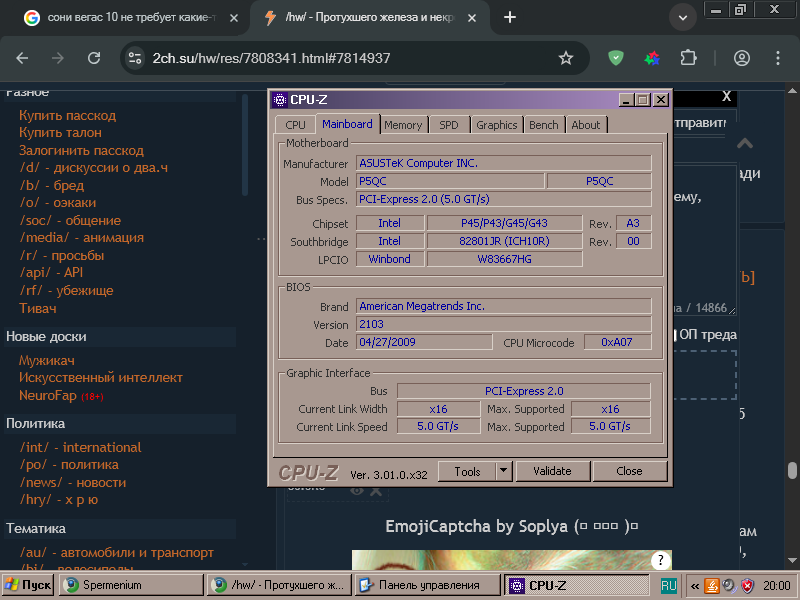Click the orange tray icon
800x600 pixels.
tap(712, 586)
